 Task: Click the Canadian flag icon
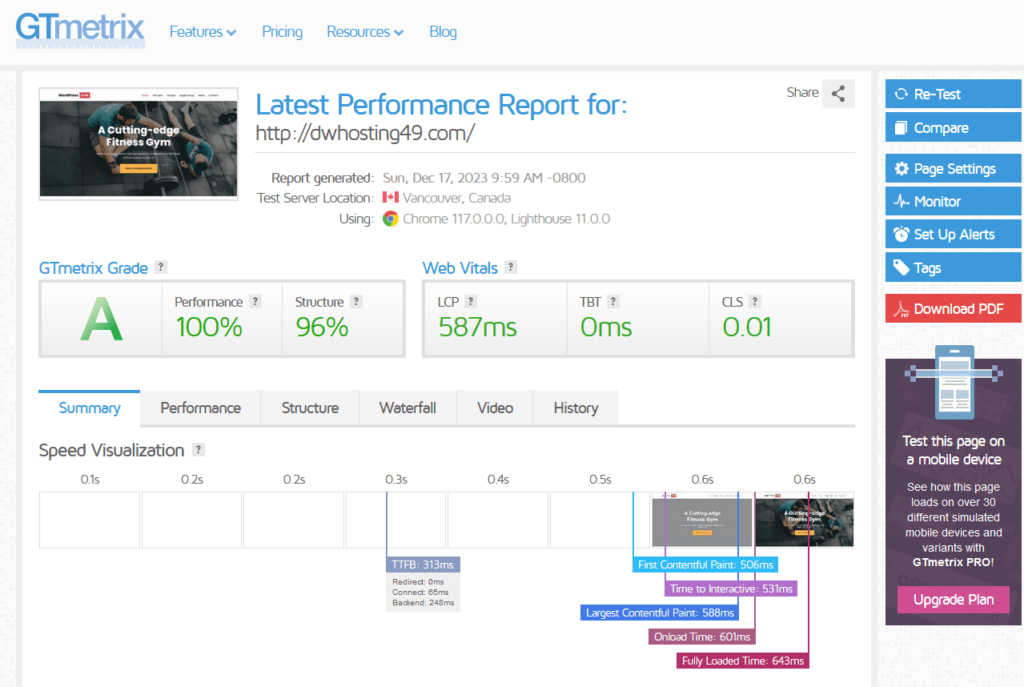click(x=391, y=197)
